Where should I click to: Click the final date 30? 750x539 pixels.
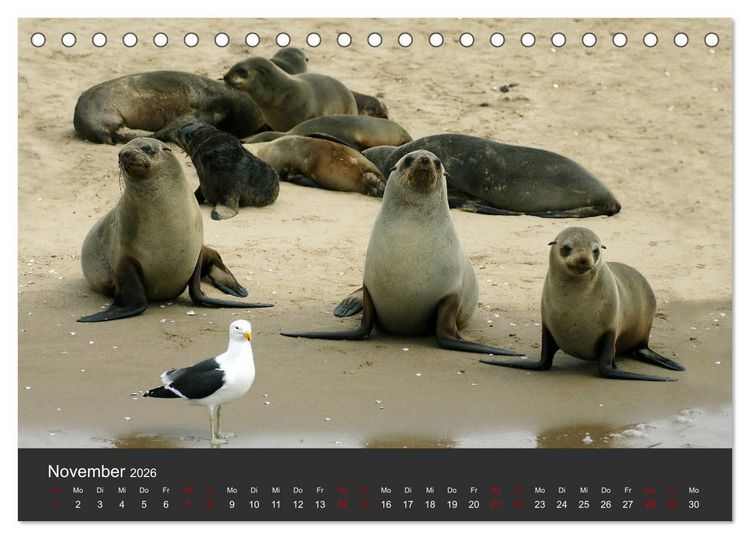[x=694, y=504]
